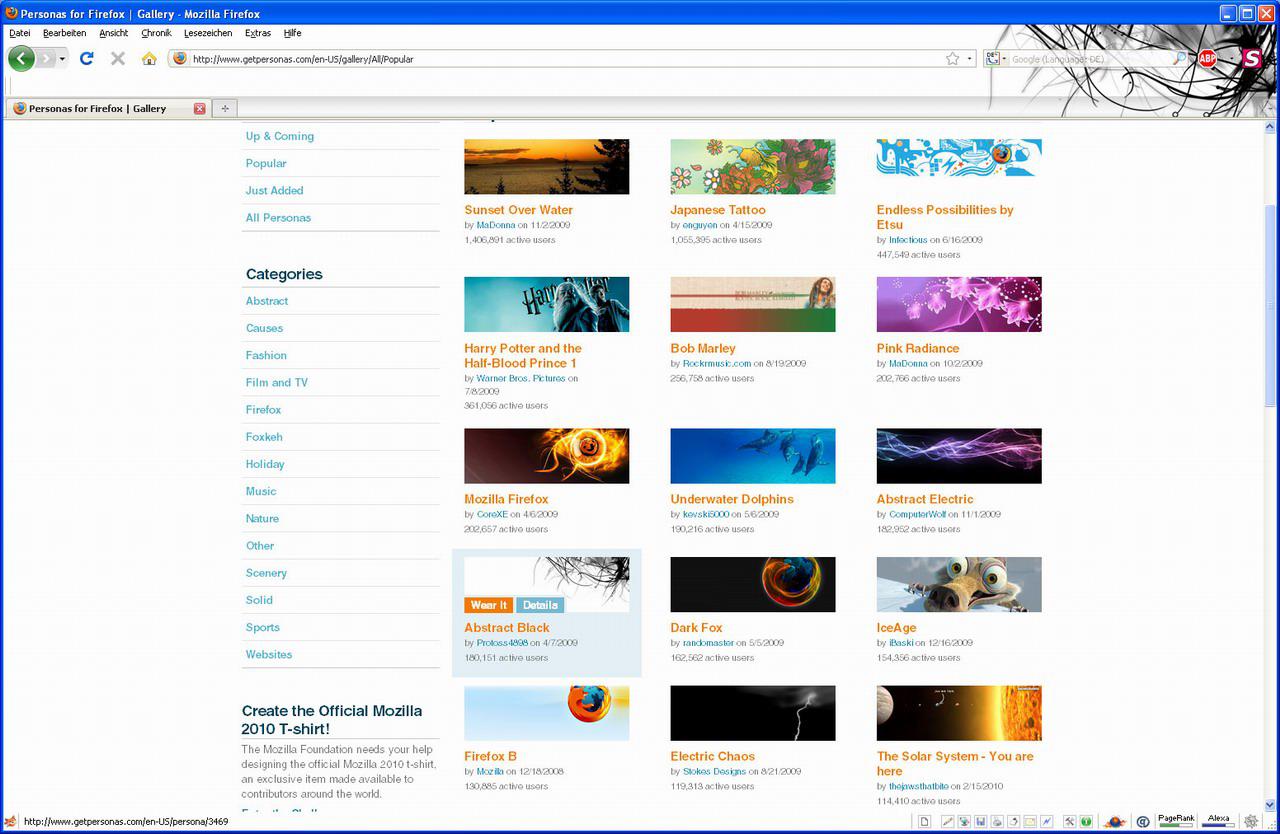Click the Underwater Dolphins thumbnail

point(753,456)
